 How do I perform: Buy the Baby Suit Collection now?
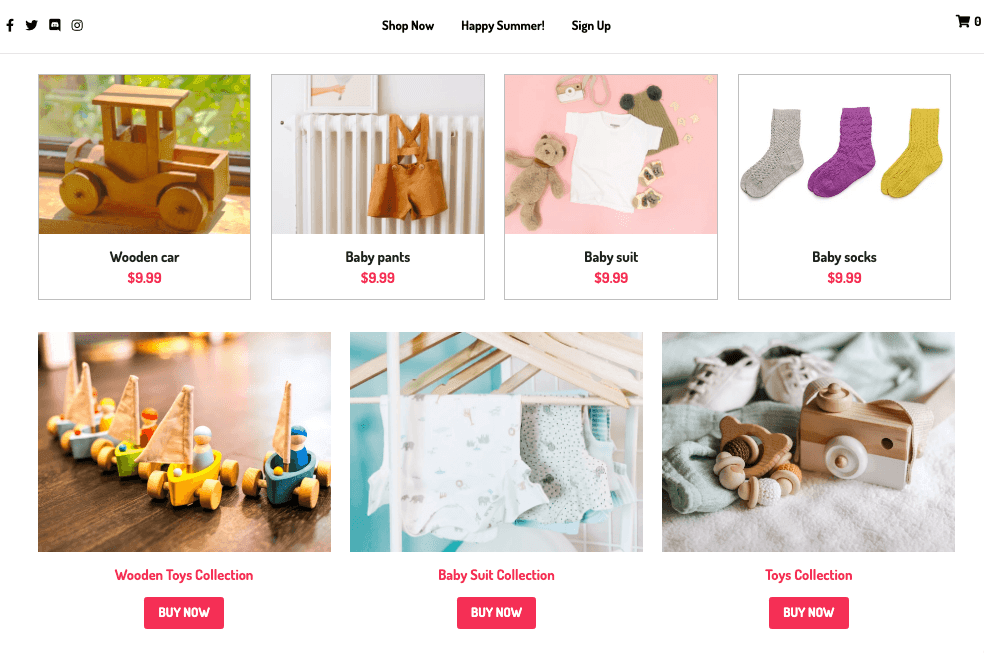pyautogui.click(x=496, y=612)
